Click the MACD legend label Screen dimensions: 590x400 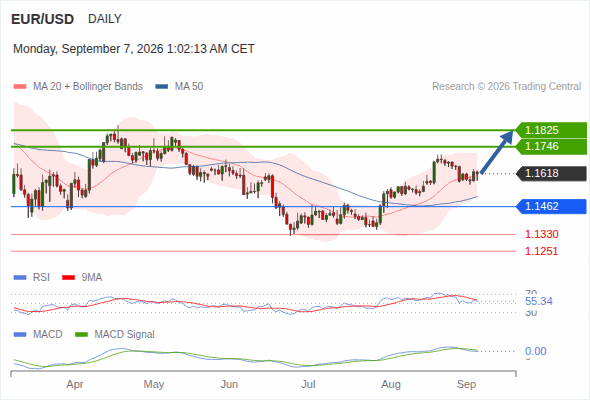pos(48,335)
